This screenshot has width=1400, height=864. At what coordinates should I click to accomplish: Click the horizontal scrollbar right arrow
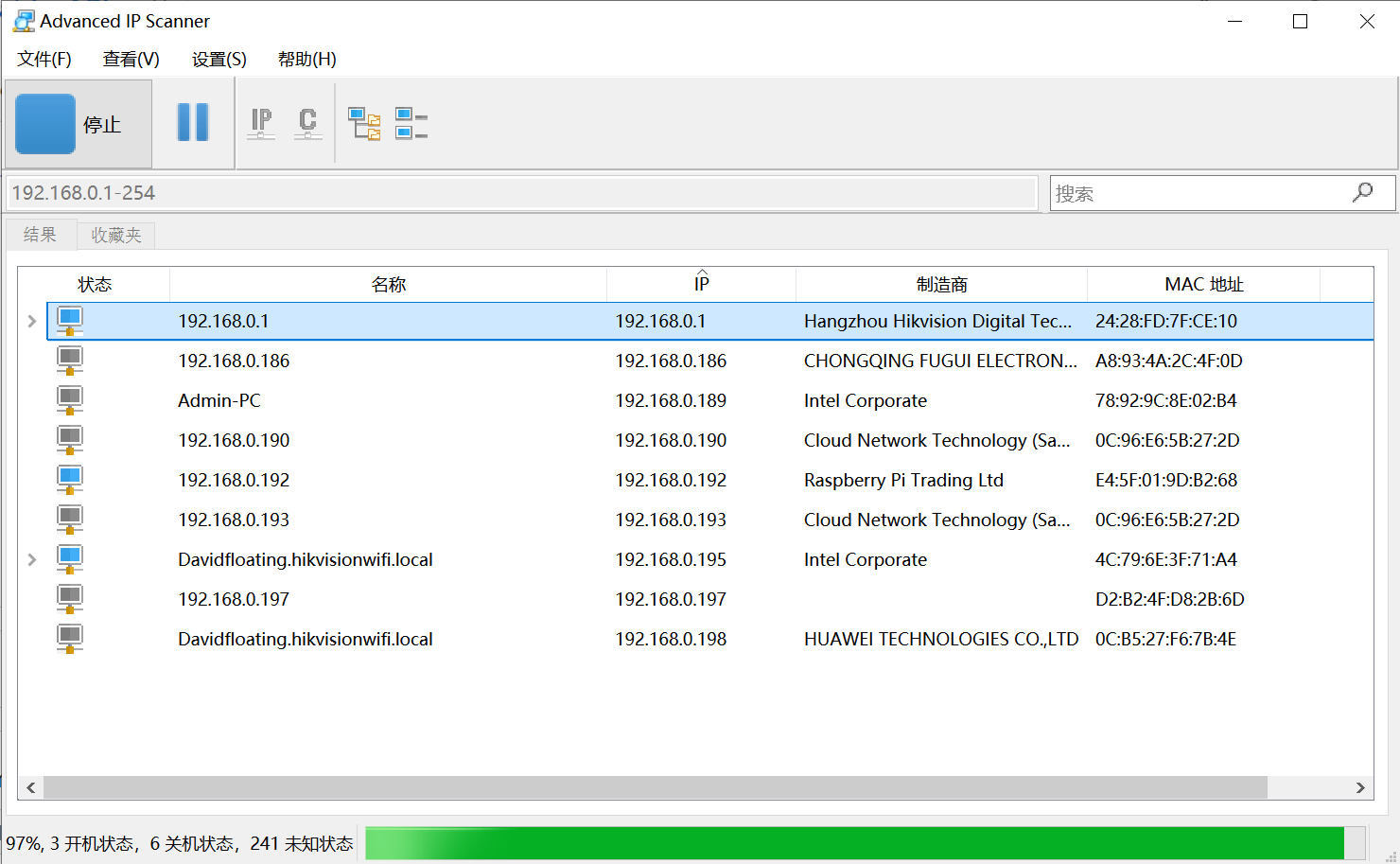(x=1360, y=787)
